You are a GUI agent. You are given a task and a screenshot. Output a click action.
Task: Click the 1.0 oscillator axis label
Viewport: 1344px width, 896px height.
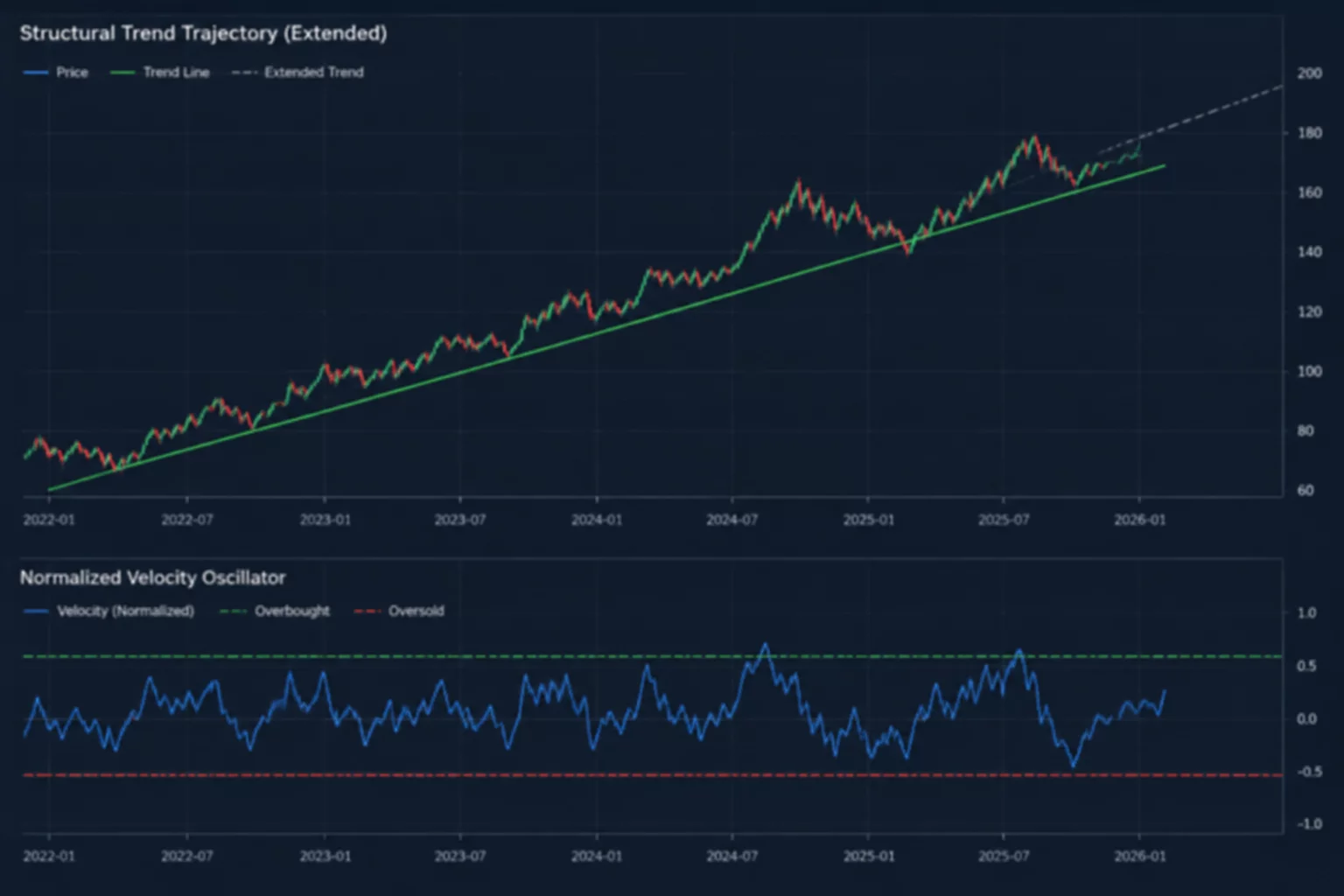[1306, 612]
